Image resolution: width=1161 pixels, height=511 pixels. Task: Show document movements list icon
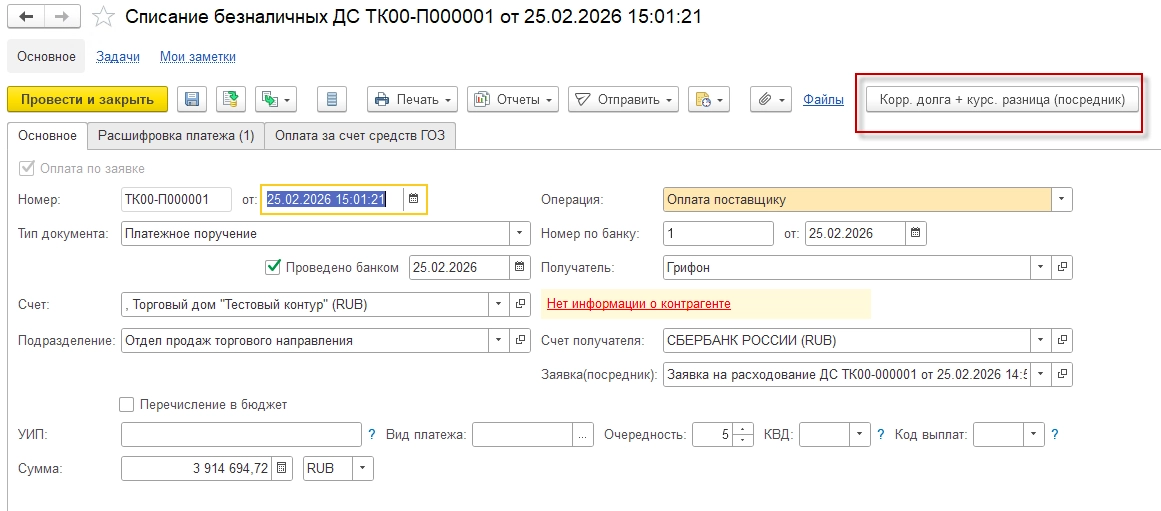332,99
